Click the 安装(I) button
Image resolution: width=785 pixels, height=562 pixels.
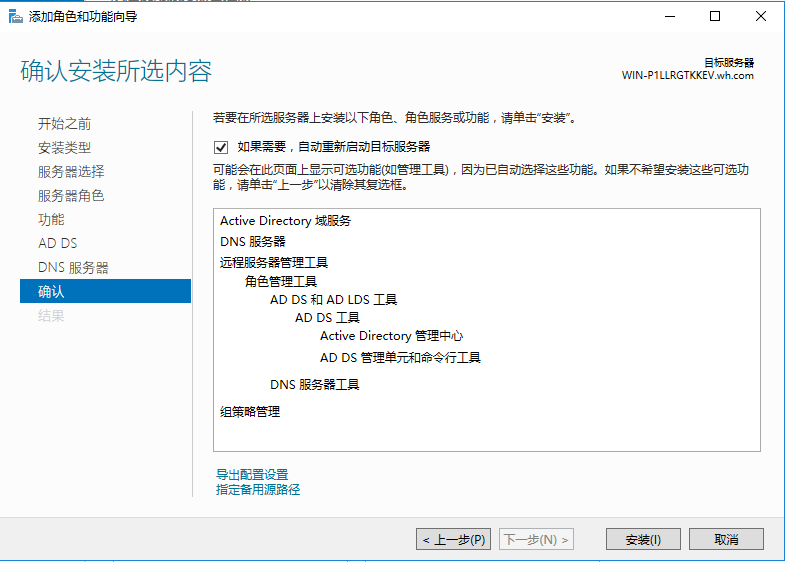click(643, 539)
